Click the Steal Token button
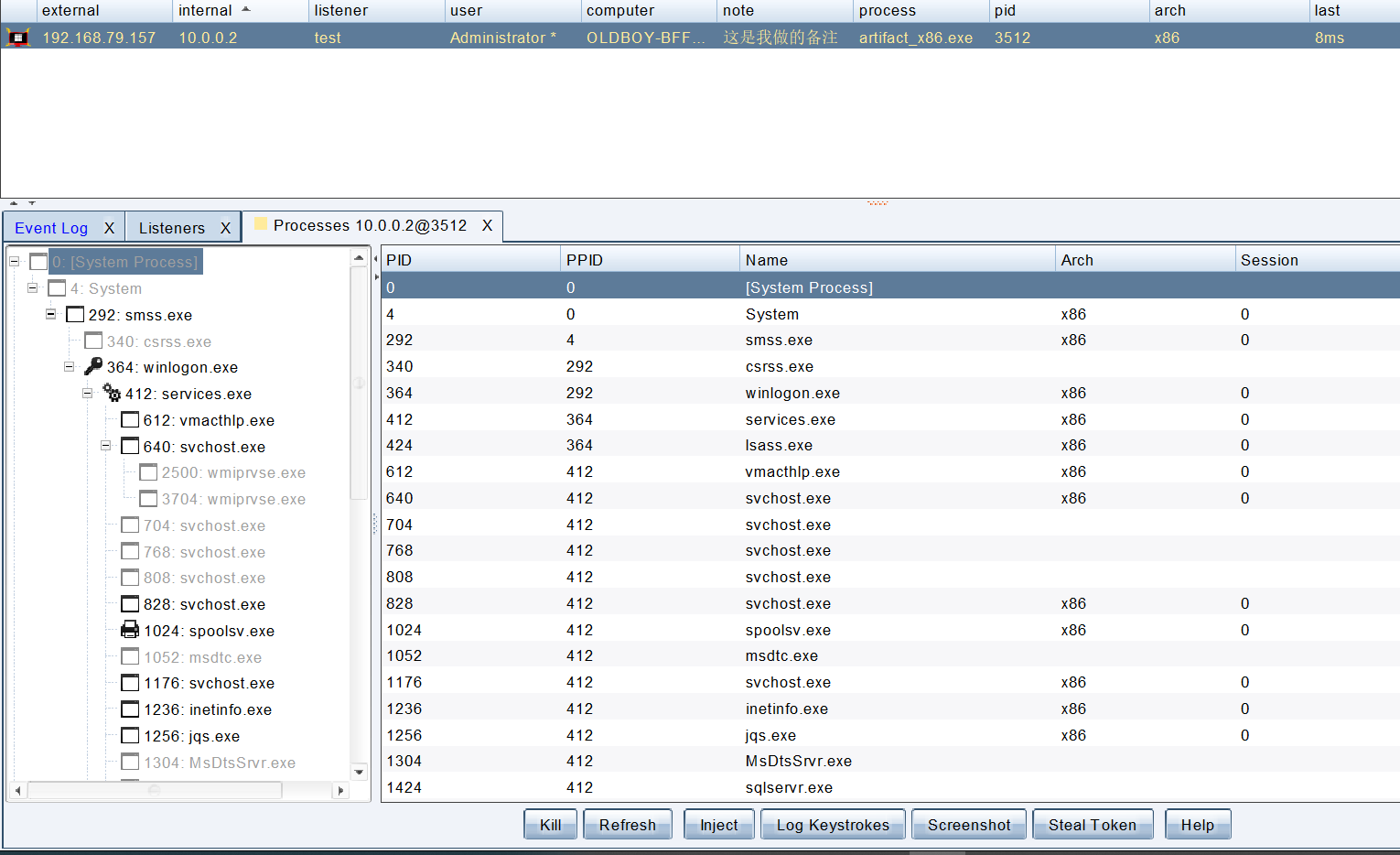This screenshot has height=855, width=1400. [1093, 824]
